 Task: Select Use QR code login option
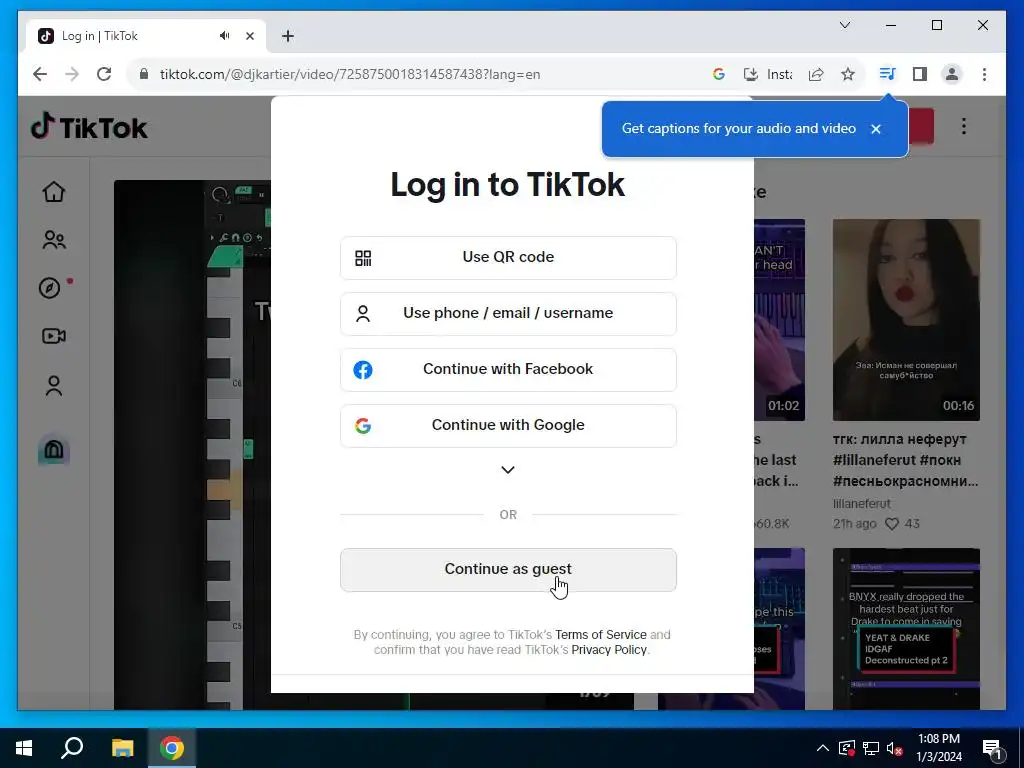508,258
